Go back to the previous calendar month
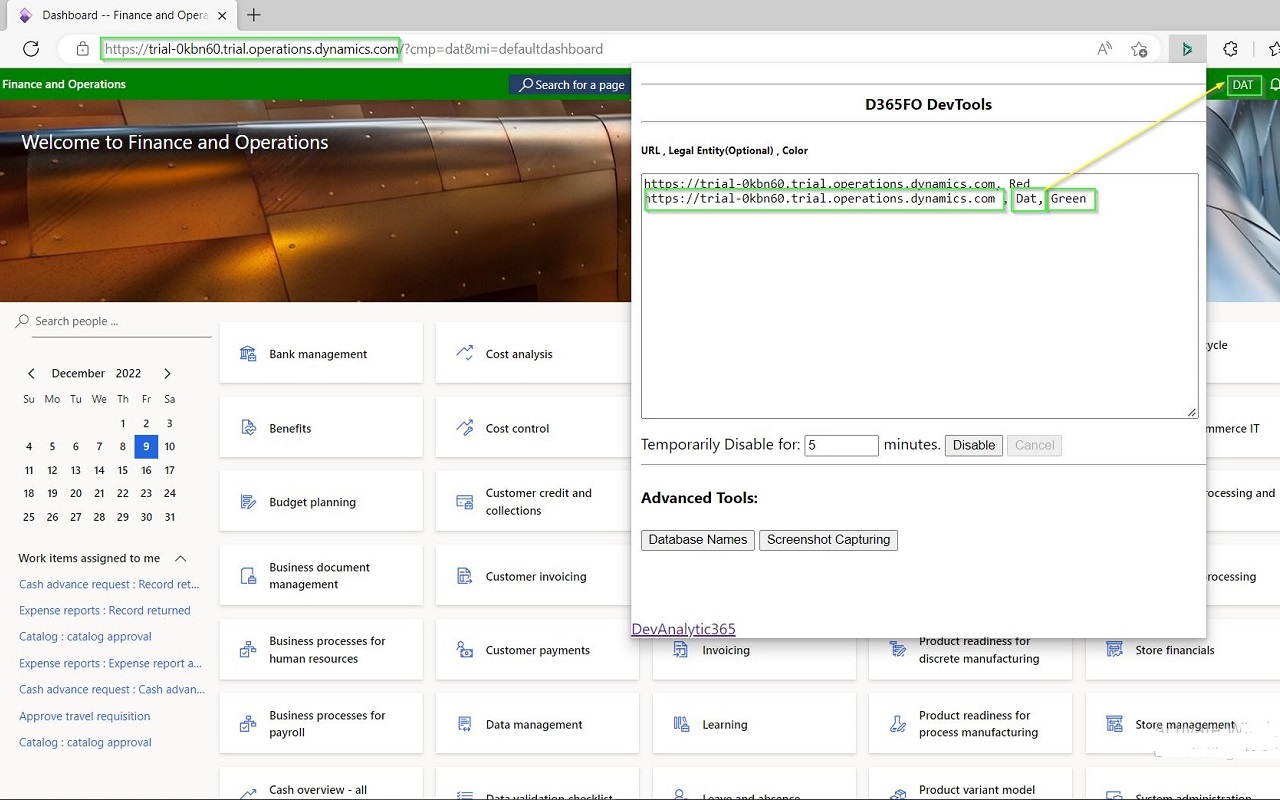This screenshot has width=1280, height=800. click(x=31, y=373)
